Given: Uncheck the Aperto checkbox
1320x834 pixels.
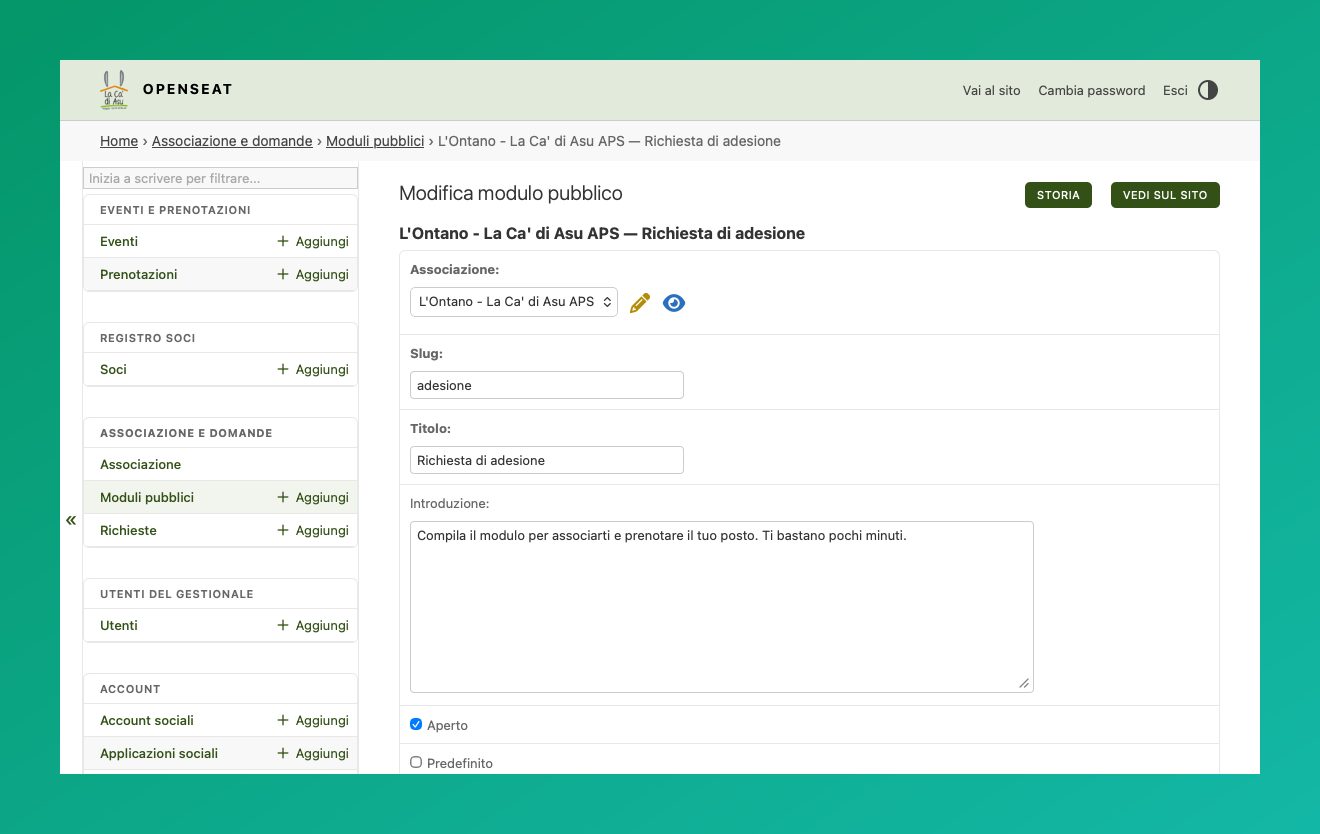Looking at the screenshot, I should [416, 724].
